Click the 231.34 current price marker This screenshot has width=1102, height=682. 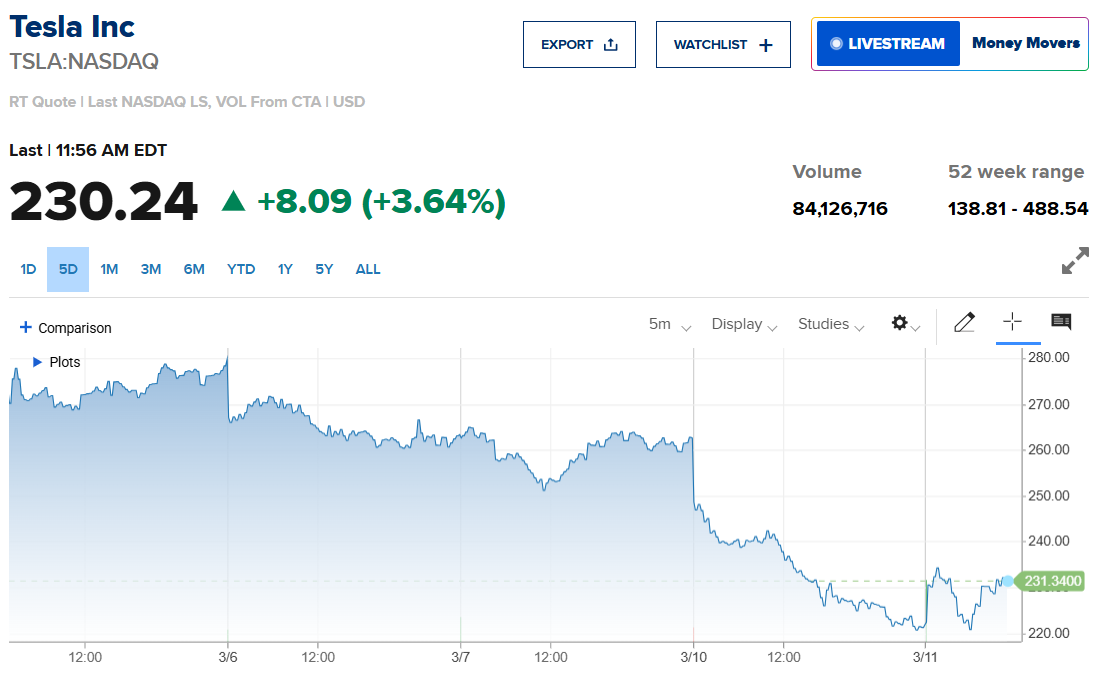1052,581
